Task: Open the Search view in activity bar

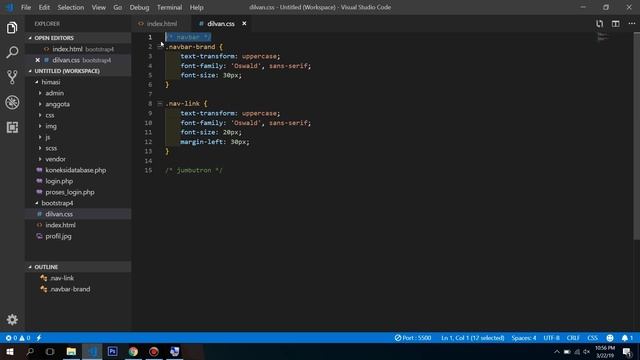Action: [12, 52]
